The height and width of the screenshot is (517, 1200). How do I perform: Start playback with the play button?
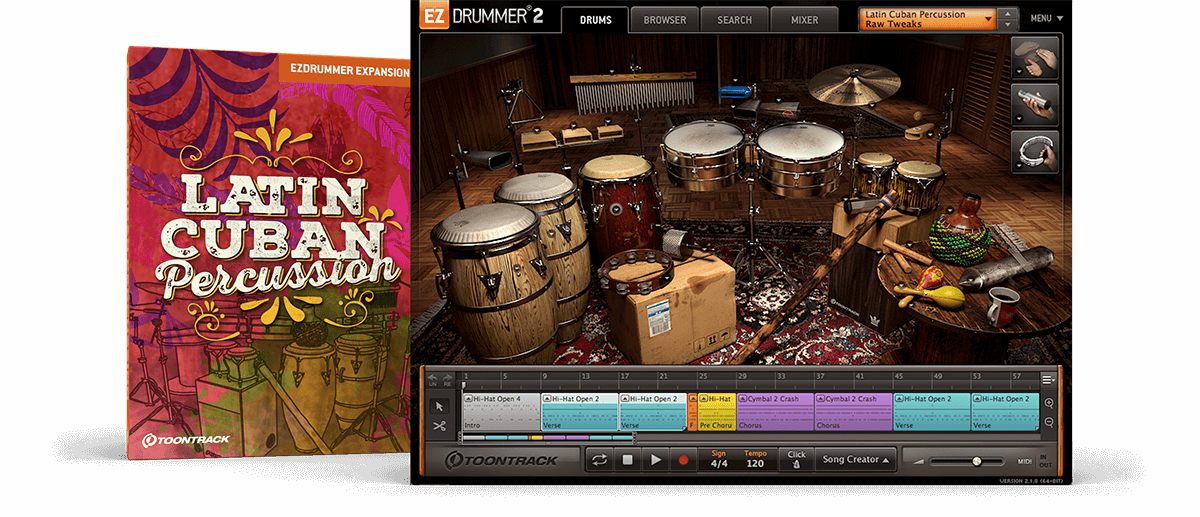click(x=656, y=460)
